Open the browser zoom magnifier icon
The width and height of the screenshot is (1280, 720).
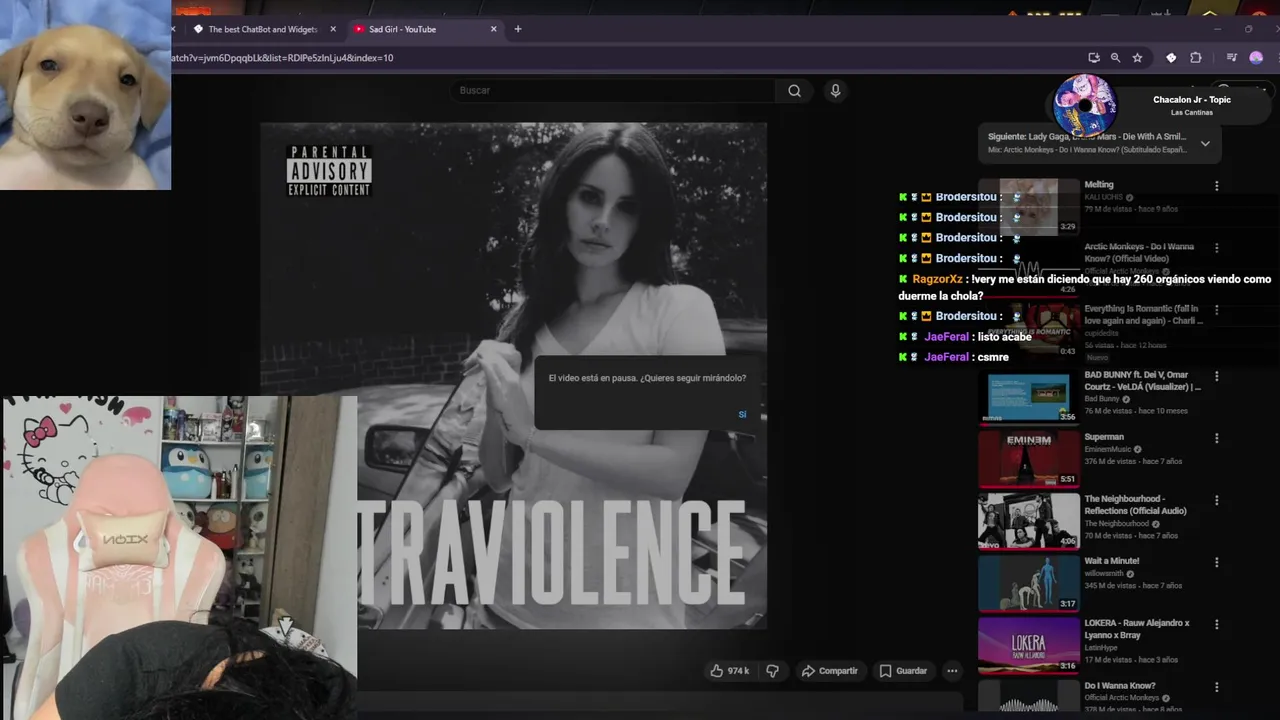1115,58
